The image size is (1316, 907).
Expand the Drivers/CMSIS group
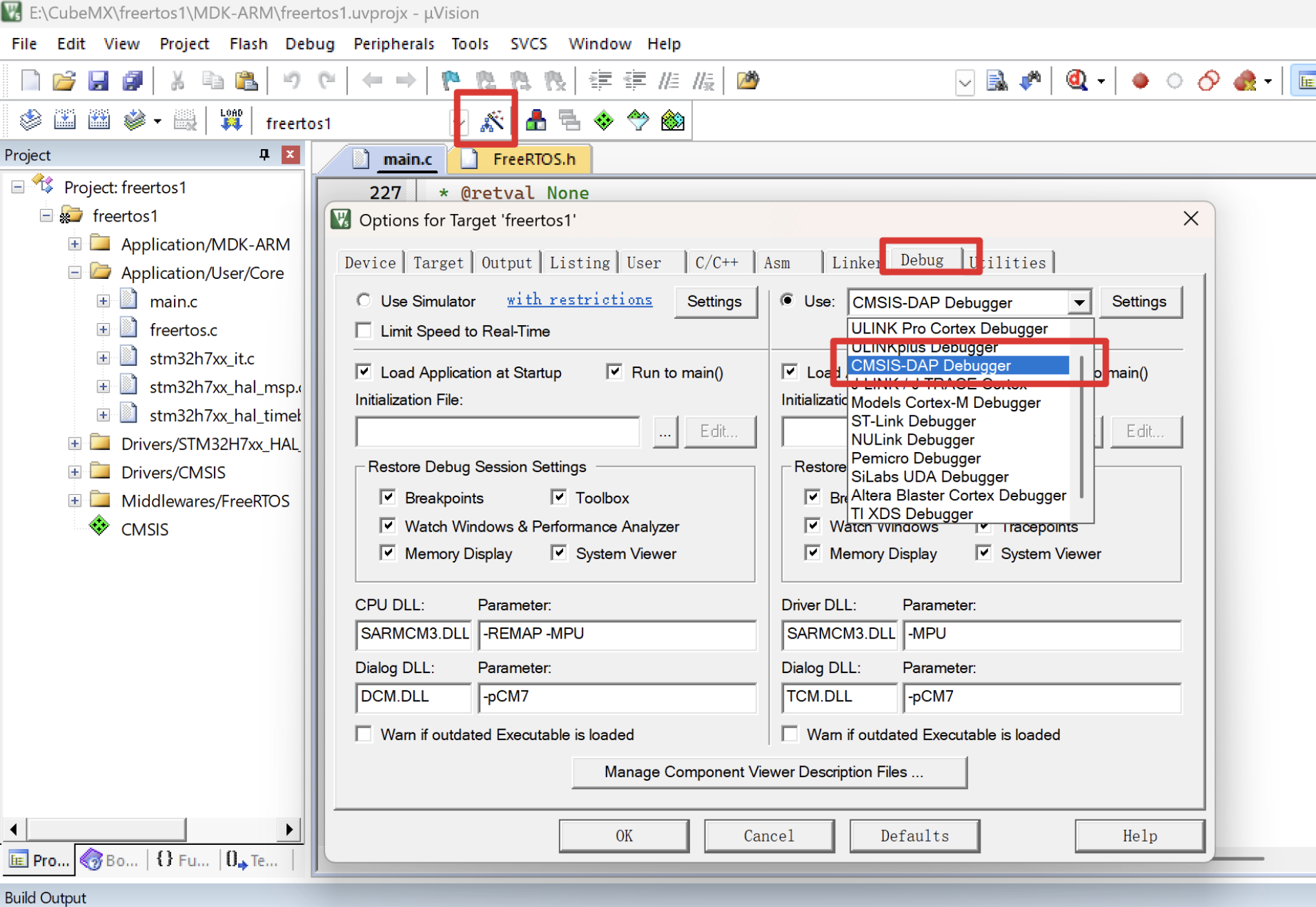[x=75, y=472]
